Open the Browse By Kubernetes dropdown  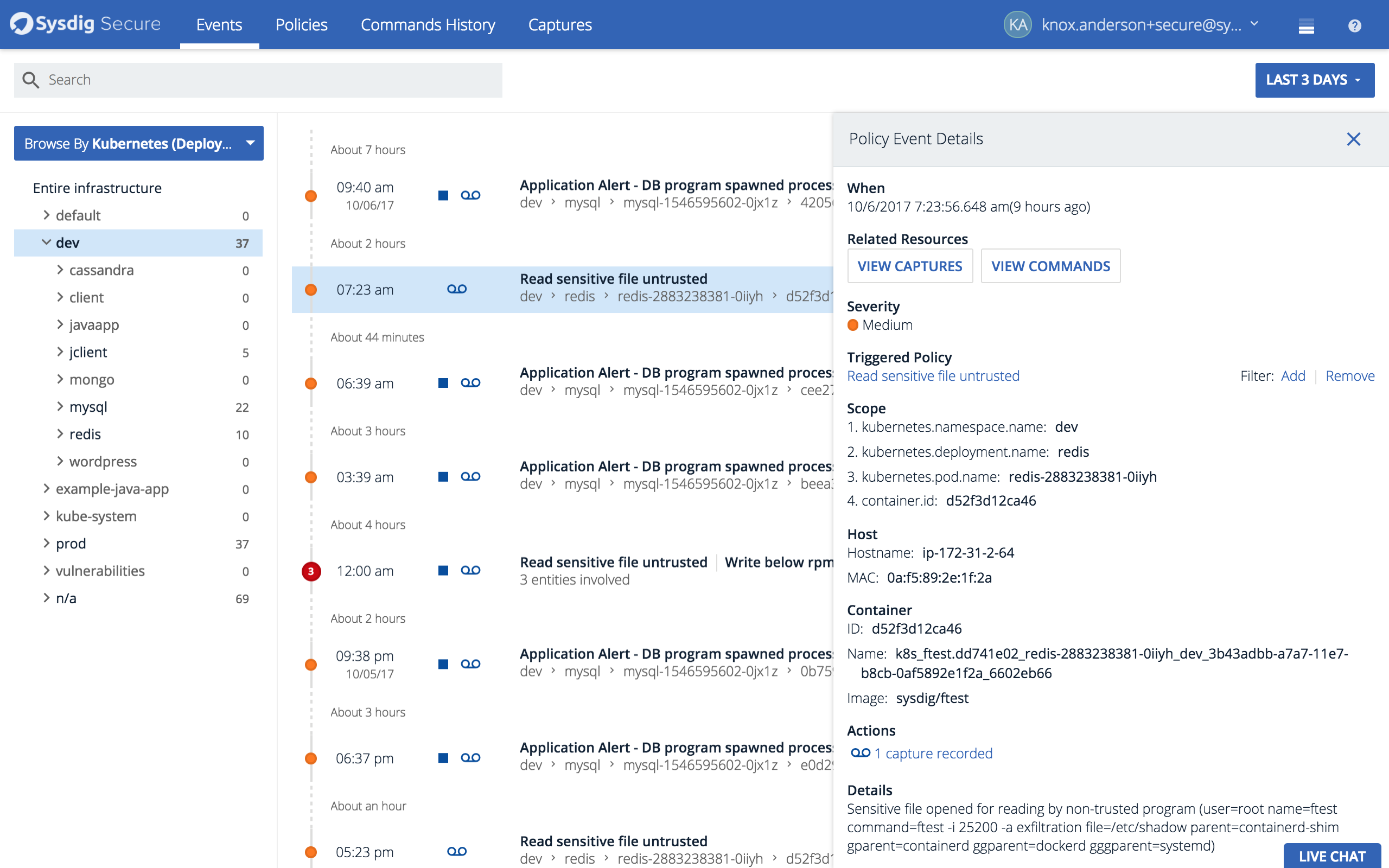point(138,143)
